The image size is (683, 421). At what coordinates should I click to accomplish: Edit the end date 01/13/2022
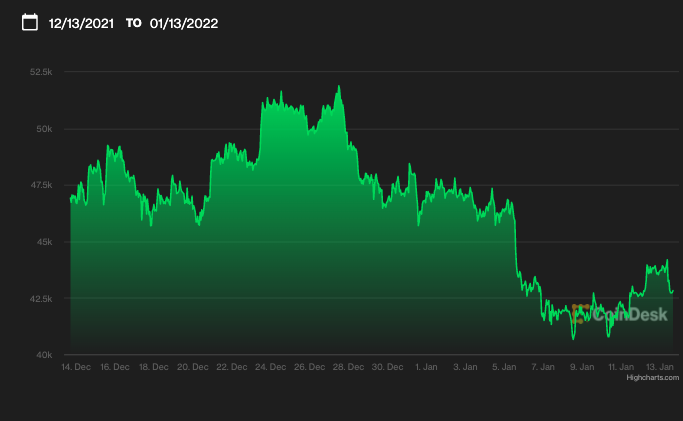(x=184, y=24)
